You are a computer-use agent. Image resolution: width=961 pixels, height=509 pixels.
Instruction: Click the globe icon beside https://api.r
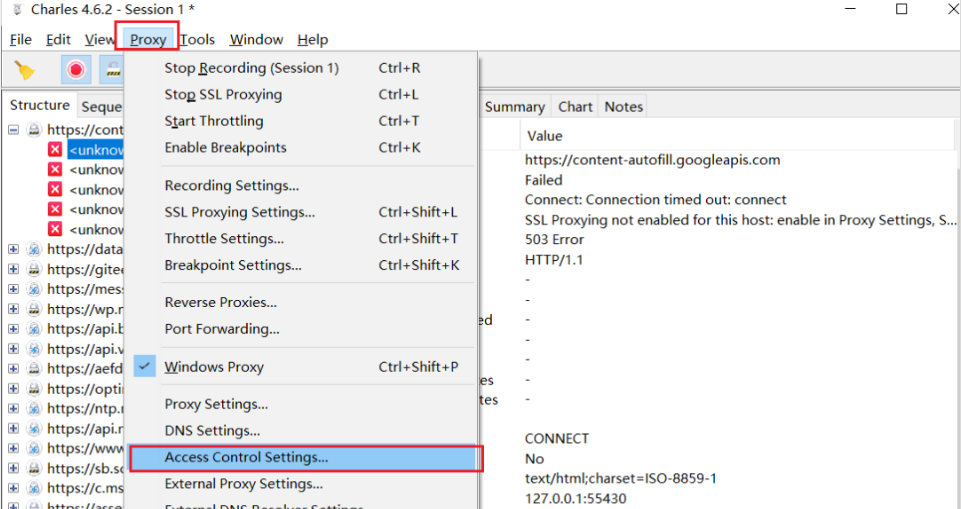pyautogui.click(x=34, y=428)
